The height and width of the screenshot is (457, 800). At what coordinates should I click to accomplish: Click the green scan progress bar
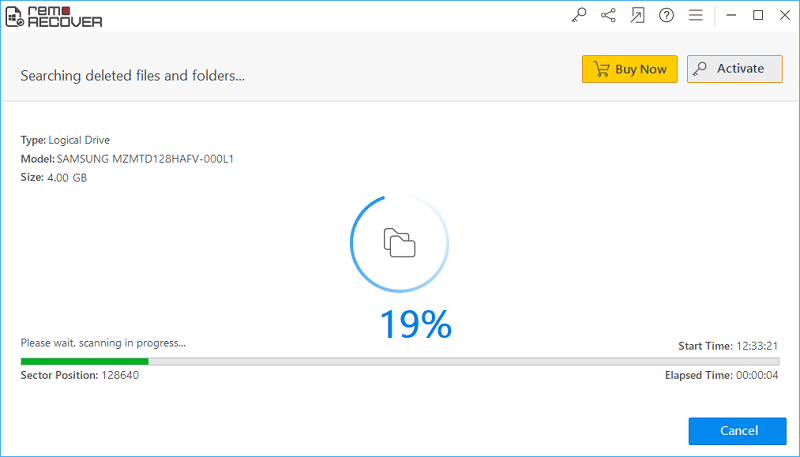(85, 361)
